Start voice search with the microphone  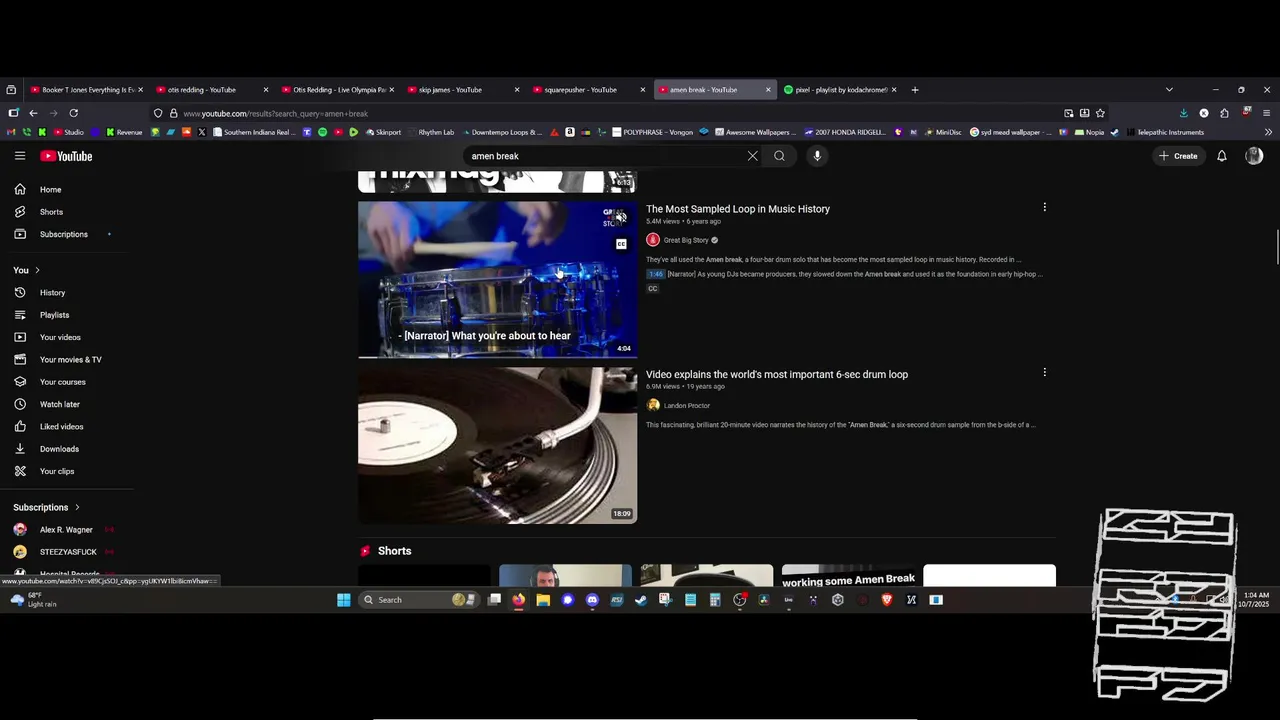coord(817,156)
